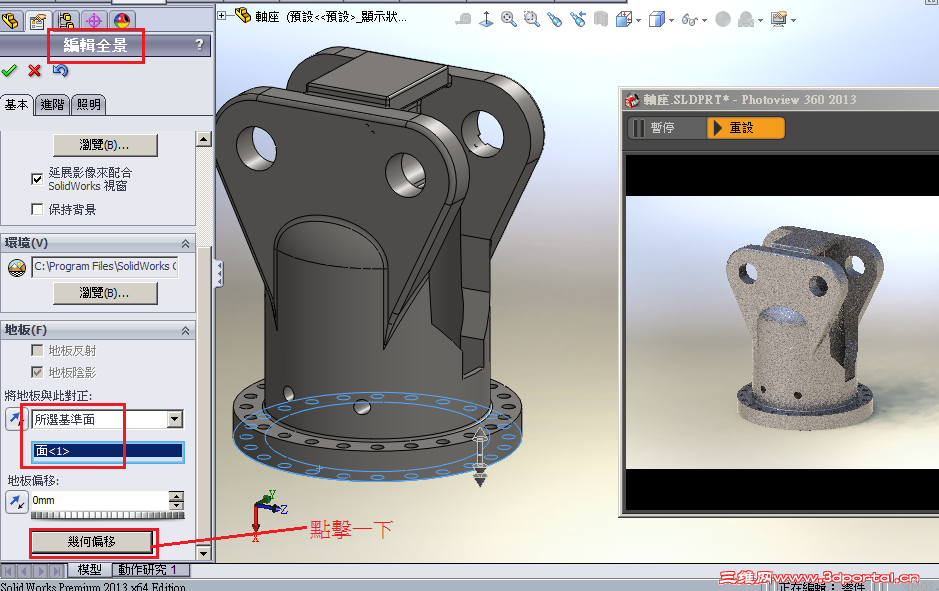Click the View Settings monitor icon
The width and height of the screenshot is (939, 591).
[779, 20]
